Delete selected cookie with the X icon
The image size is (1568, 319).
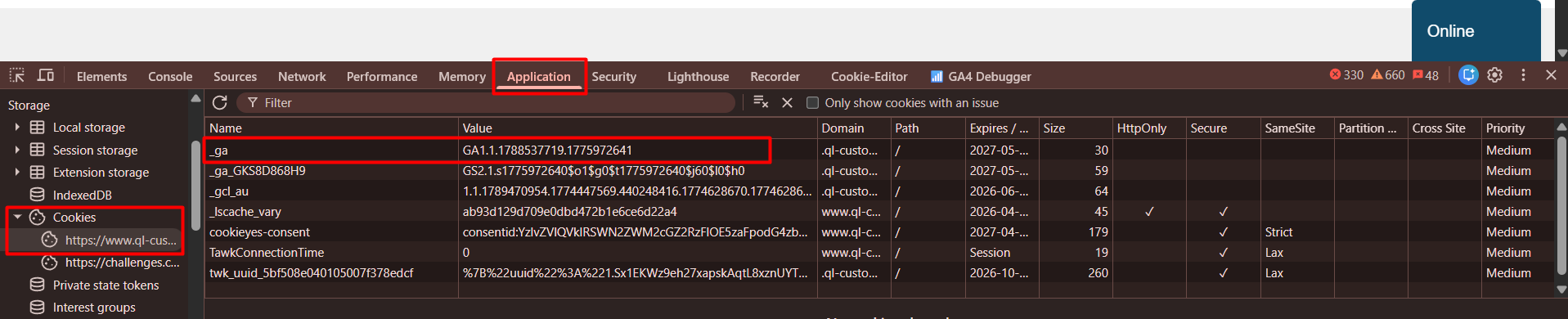click(787, 102)
